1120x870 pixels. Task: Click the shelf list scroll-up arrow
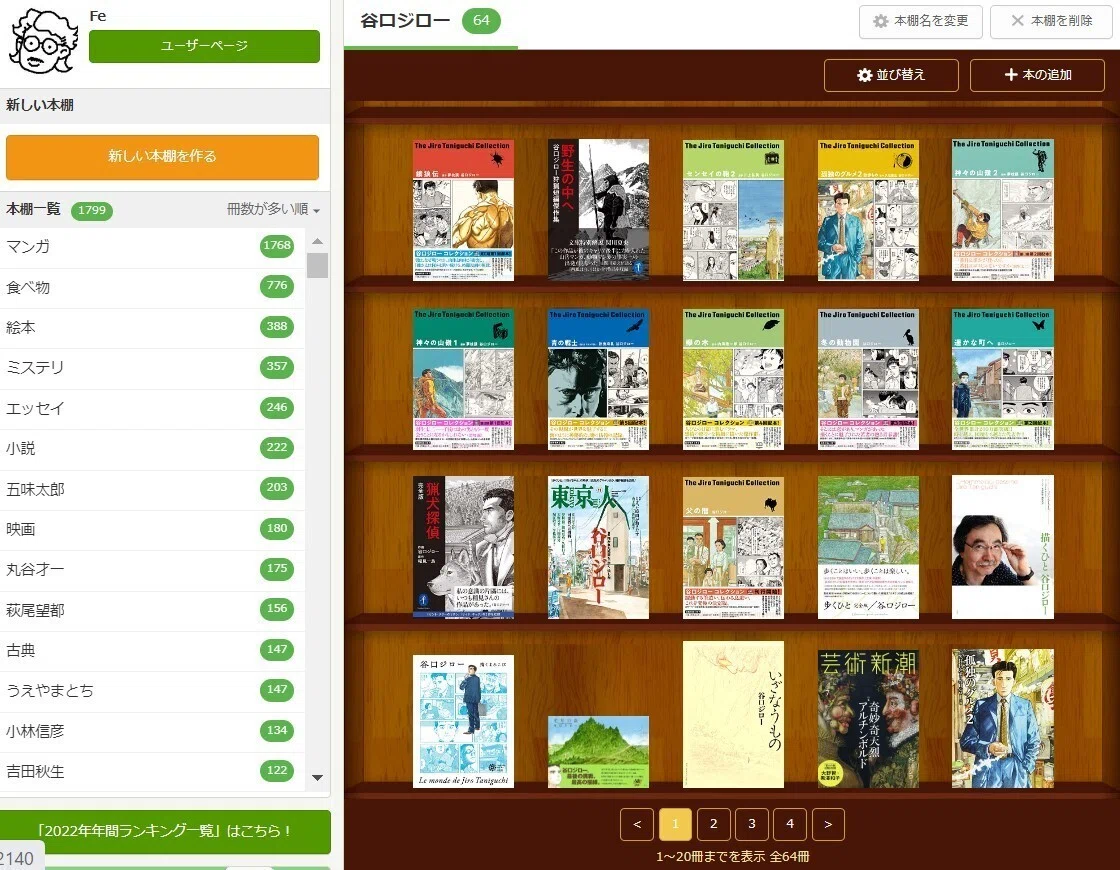tap(318, 241)
